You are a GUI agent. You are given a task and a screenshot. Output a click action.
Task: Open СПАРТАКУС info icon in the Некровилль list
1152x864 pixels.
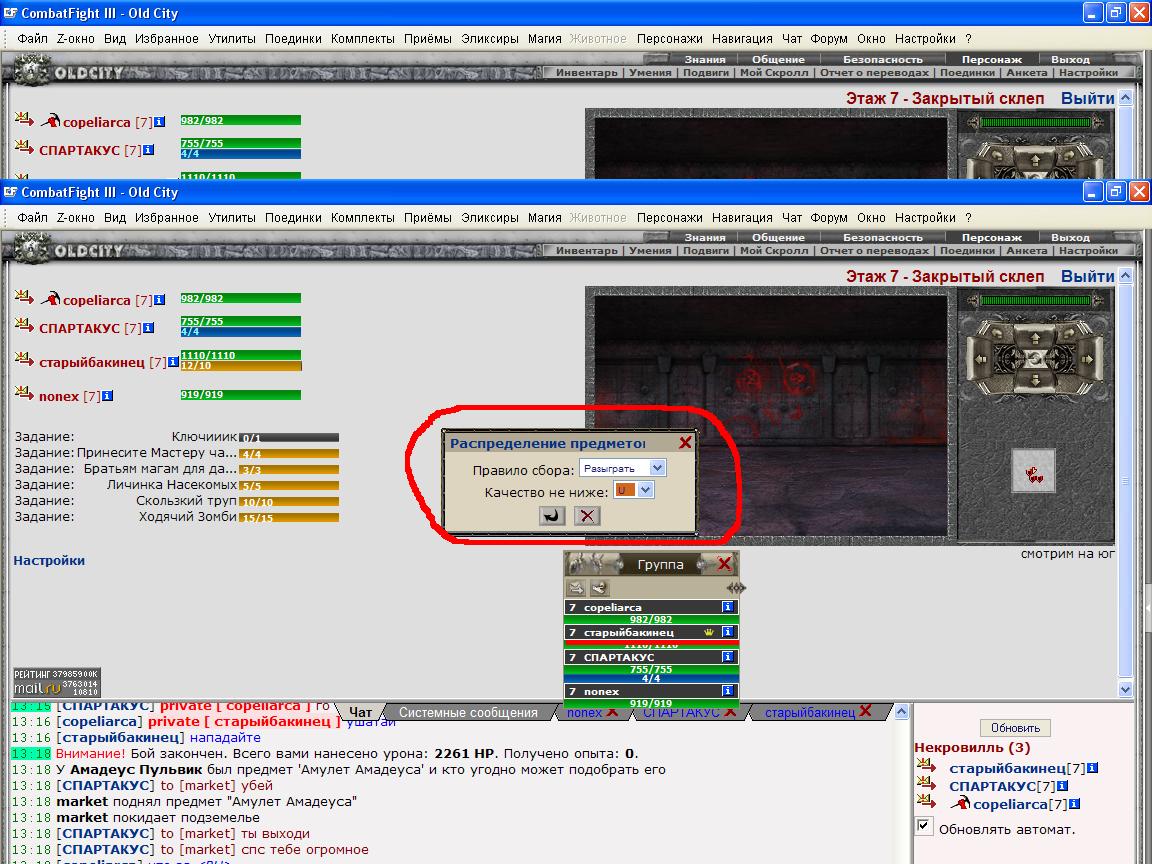click(1062, 786)
